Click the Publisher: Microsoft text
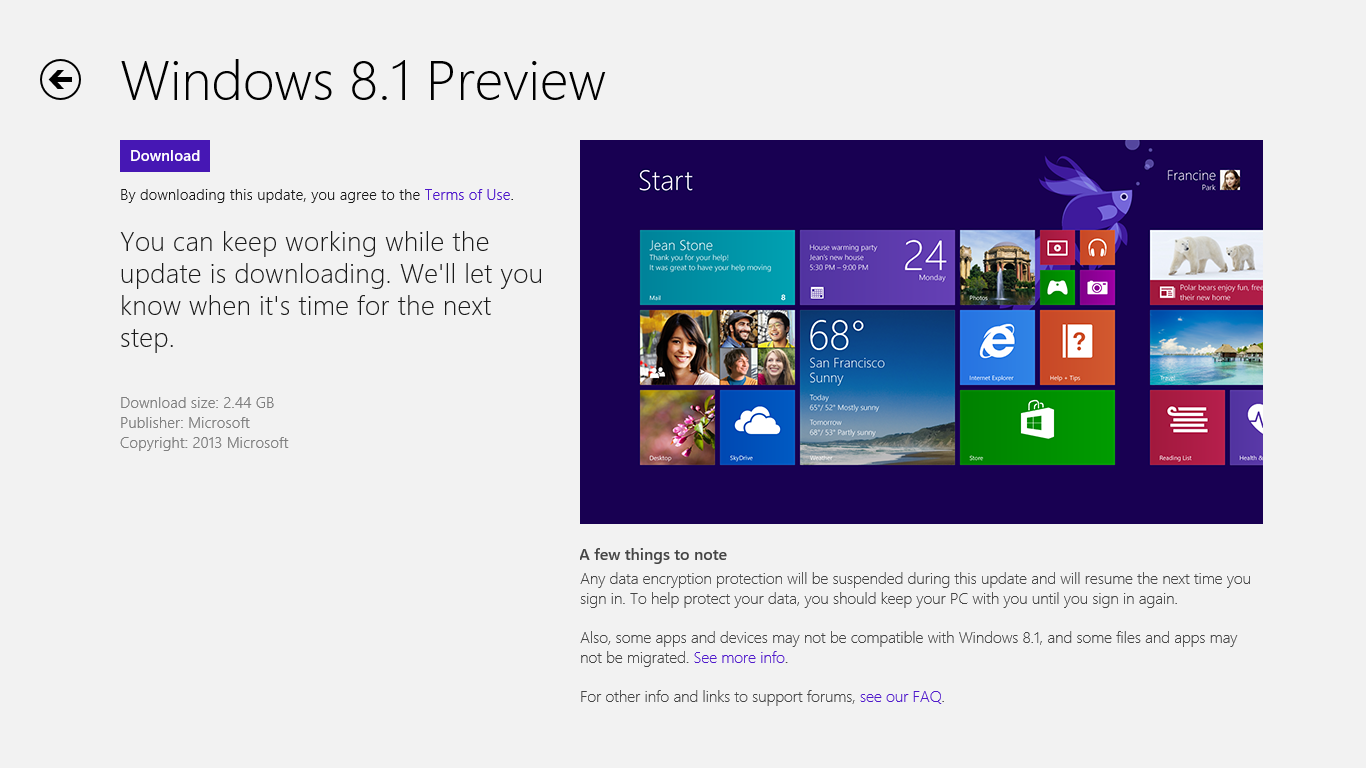 pos(185,423)
